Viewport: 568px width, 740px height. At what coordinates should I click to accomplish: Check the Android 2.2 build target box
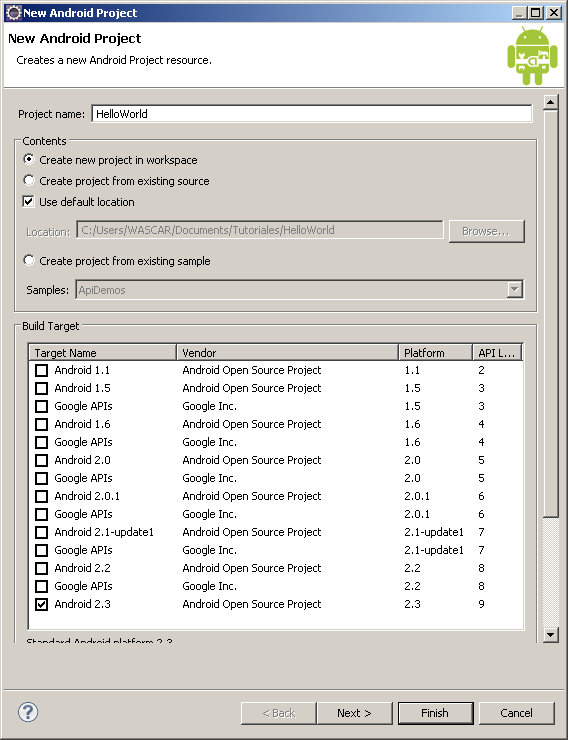click(42, 568)
